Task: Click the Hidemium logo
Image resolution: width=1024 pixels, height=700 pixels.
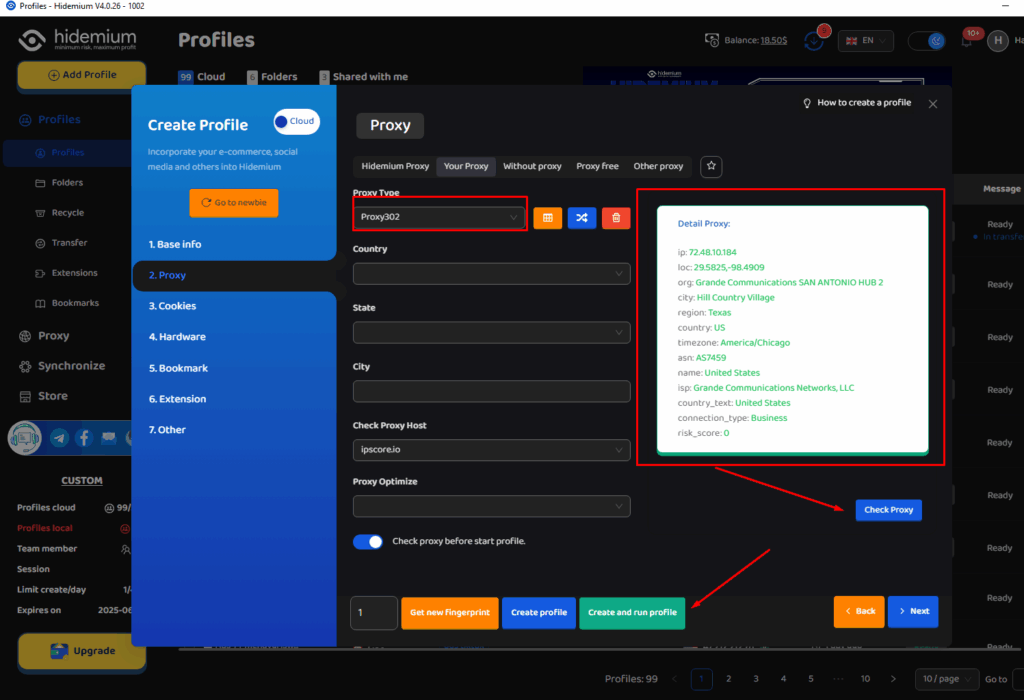Action: click(77, 40)
